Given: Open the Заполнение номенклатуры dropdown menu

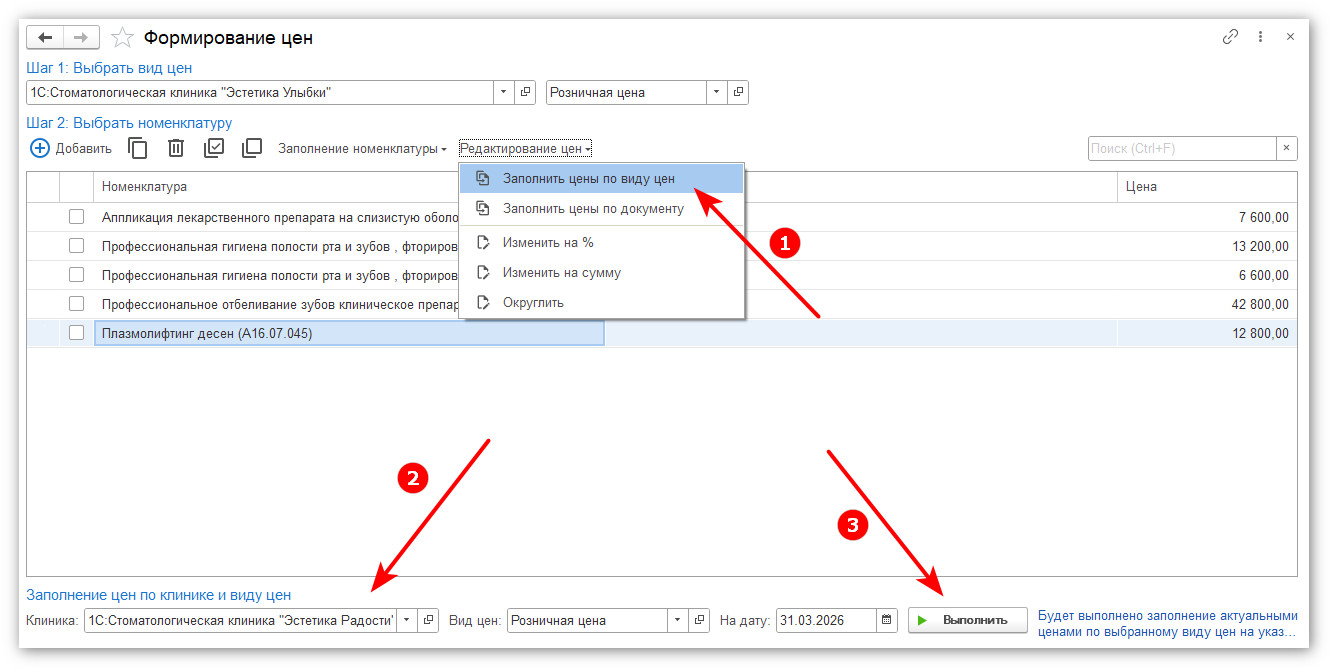Looking at the screenshot, I should click(362, 149).
